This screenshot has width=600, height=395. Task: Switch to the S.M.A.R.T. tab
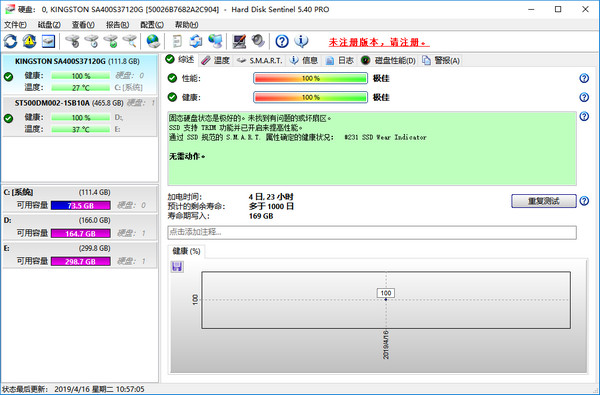[259, 60]
